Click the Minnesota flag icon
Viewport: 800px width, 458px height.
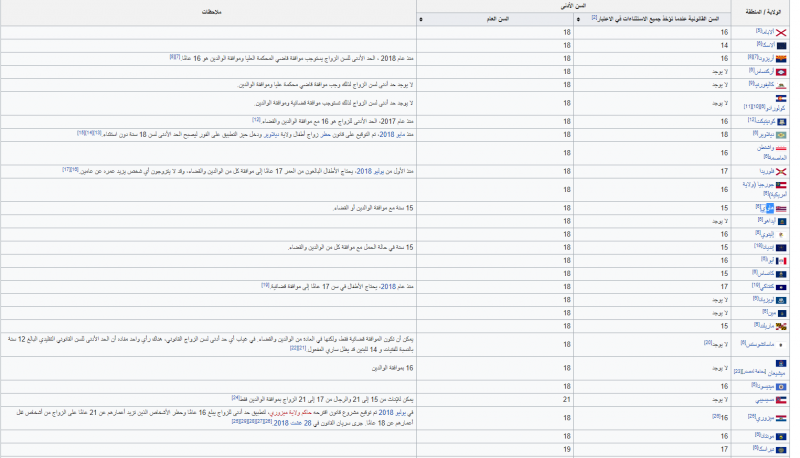click(781, 387)
